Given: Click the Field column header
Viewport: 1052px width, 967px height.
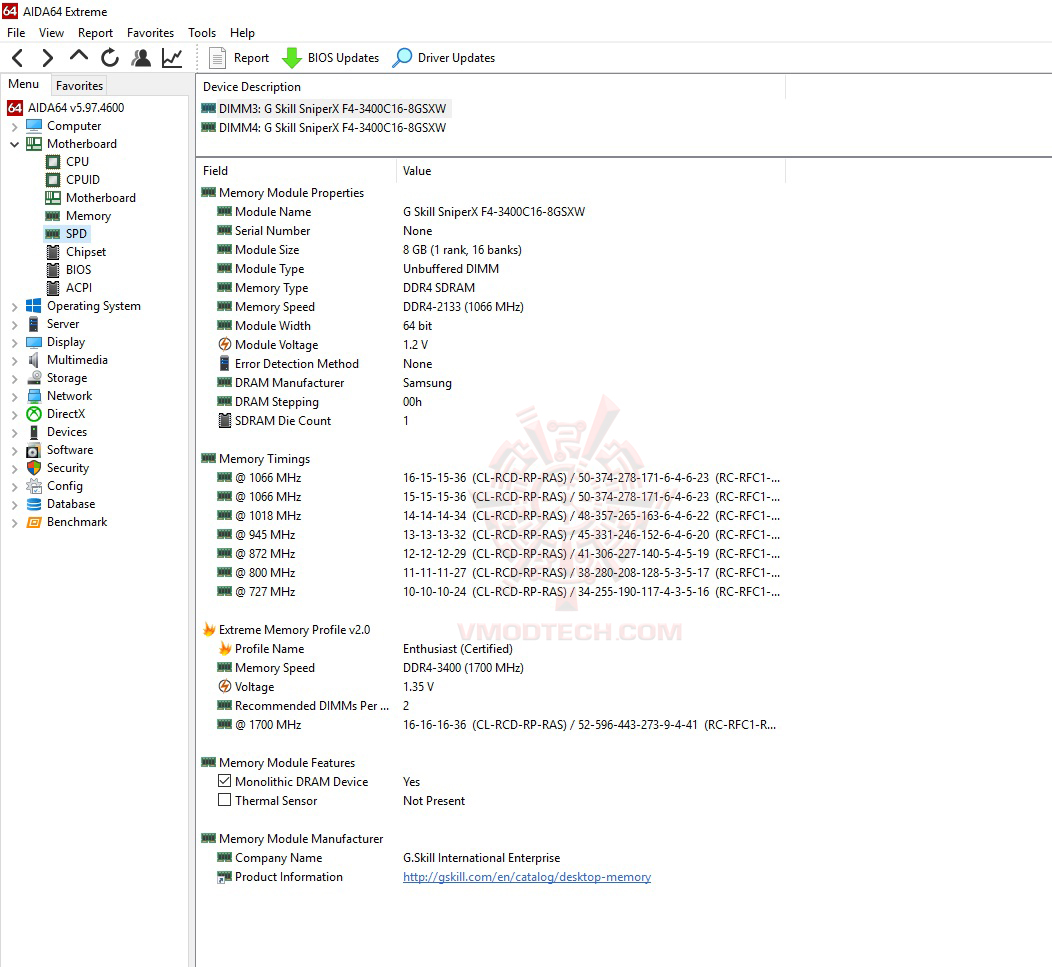Looking at the screenshot, I should click(296, 171).
